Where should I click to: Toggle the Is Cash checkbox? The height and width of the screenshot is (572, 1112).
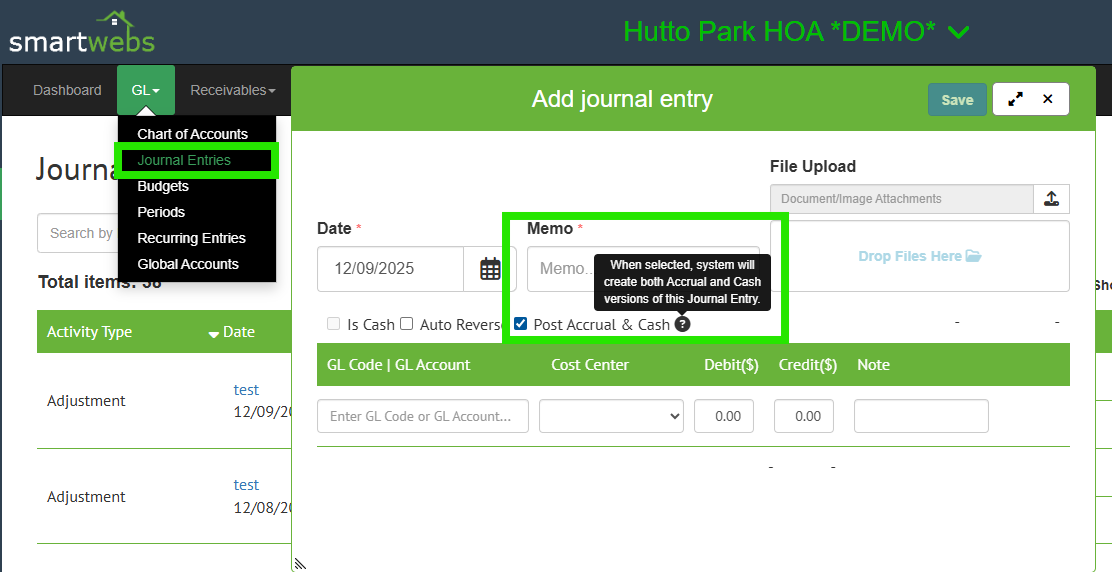(x=334, y=324)
